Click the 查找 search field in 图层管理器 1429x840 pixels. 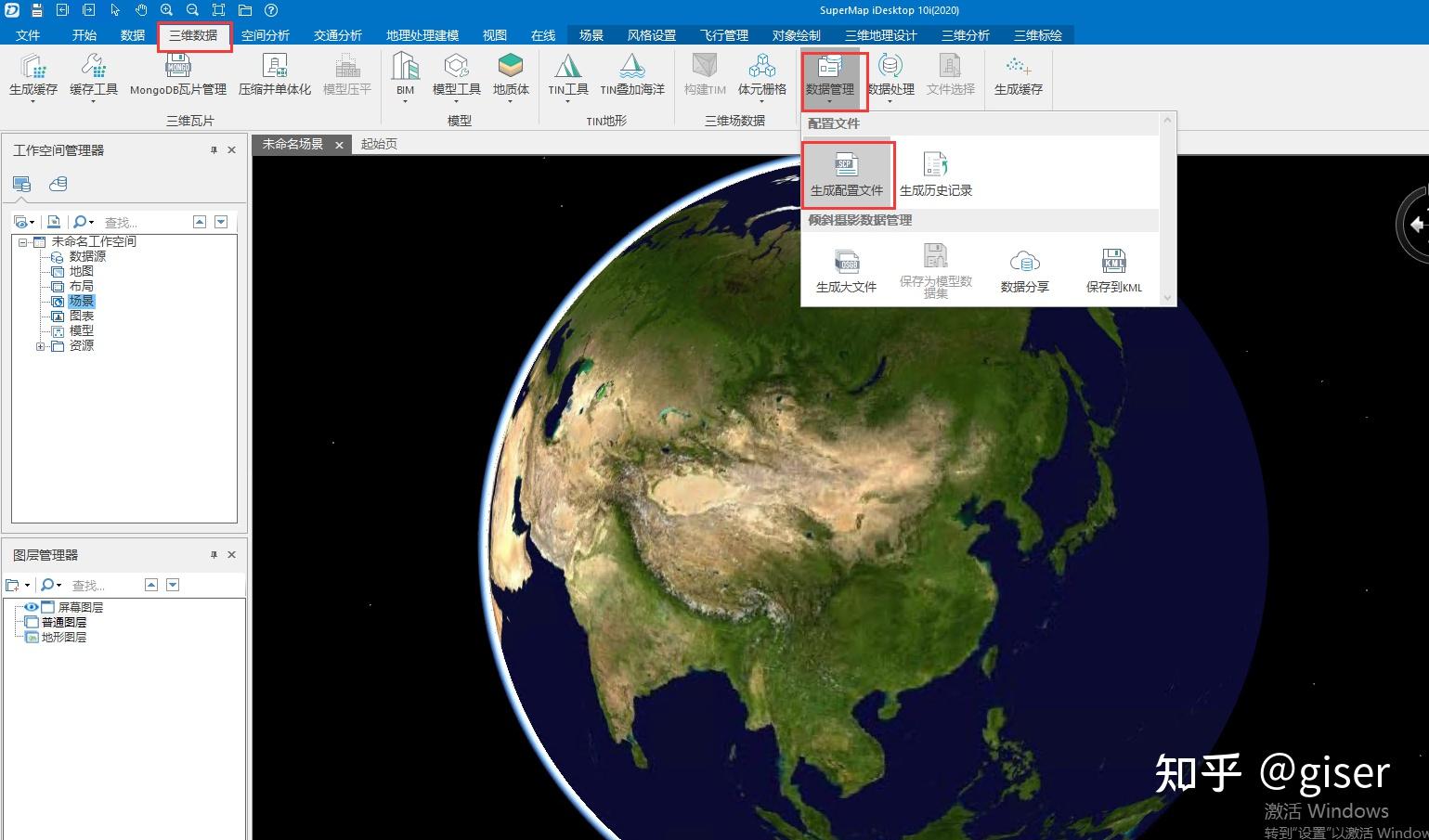(x=103, y=585)
